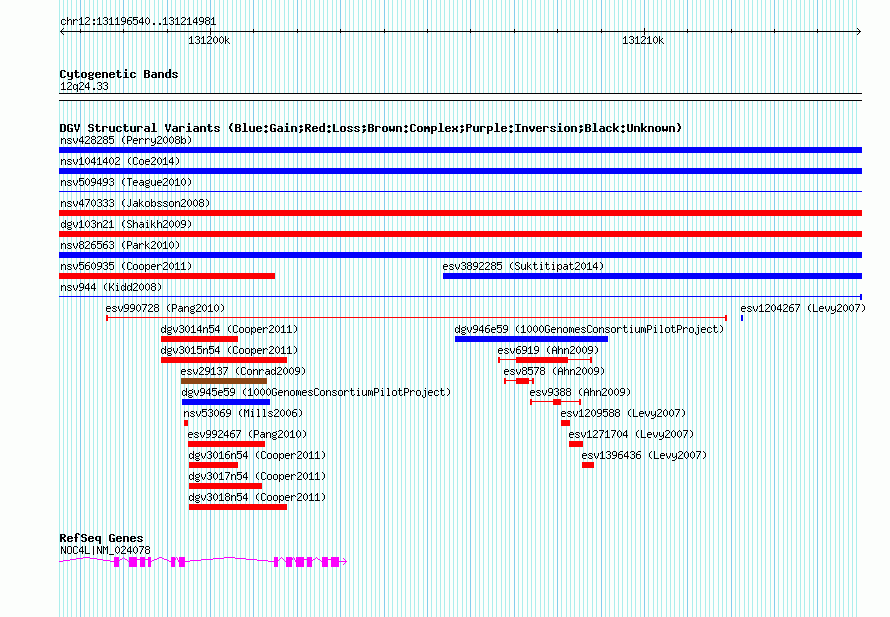Click the nsv470333 (Jakobsson2008) label
890x617 pixels.
(x=135, y=203)
